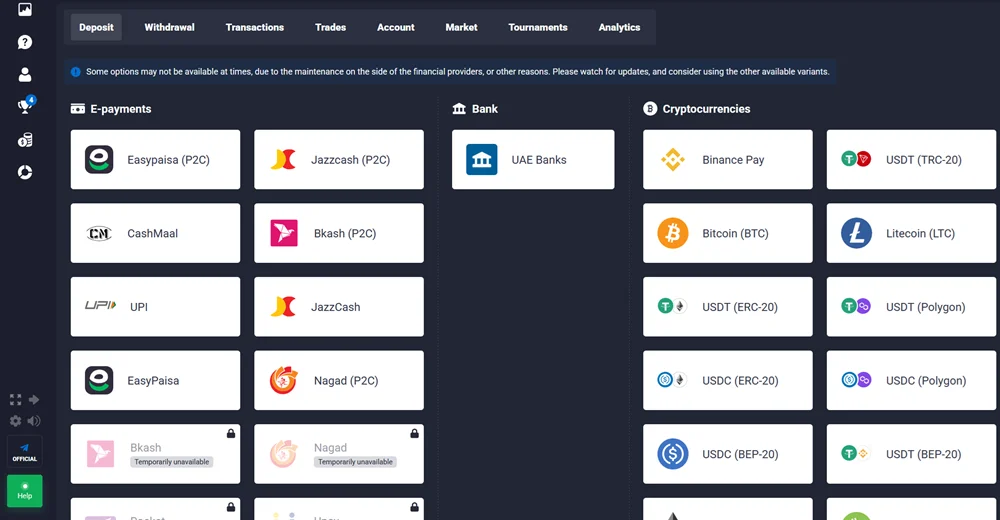Select Jazzcash (P2C) payment method
The height and width of the screenshot is (520, 1000).
(339, 160)
